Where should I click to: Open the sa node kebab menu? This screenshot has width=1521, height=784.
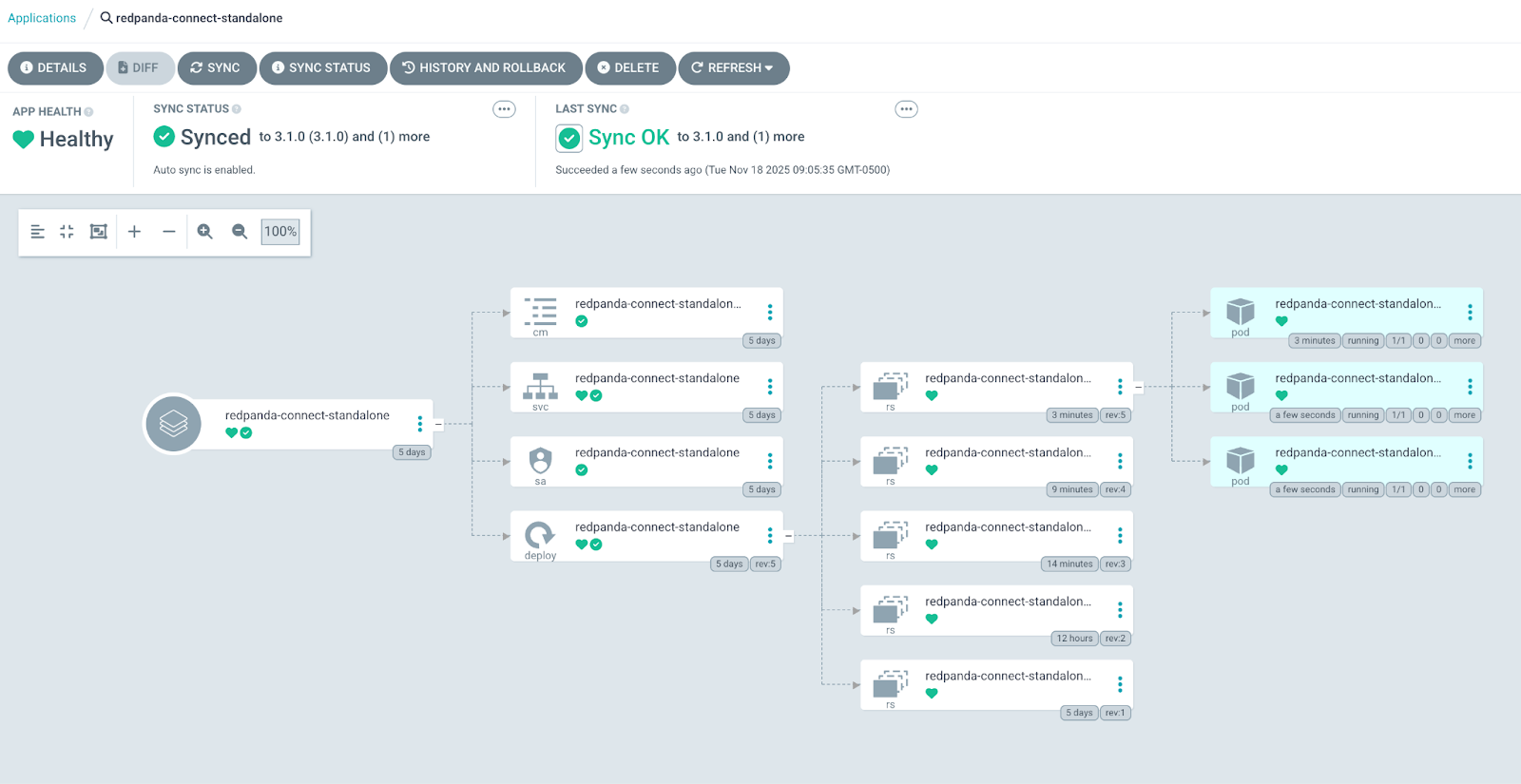click(x=770, y=461)
